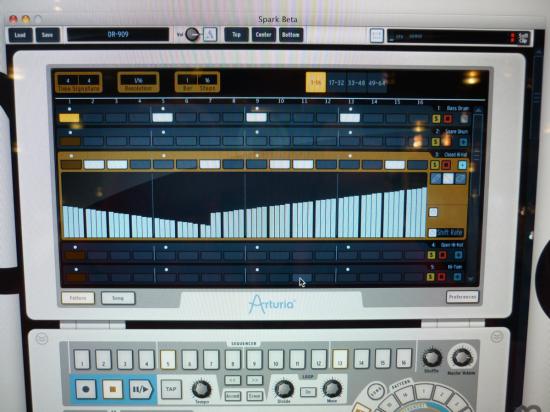Expand the Open Hi-Hat track

[x=458, y=255]
